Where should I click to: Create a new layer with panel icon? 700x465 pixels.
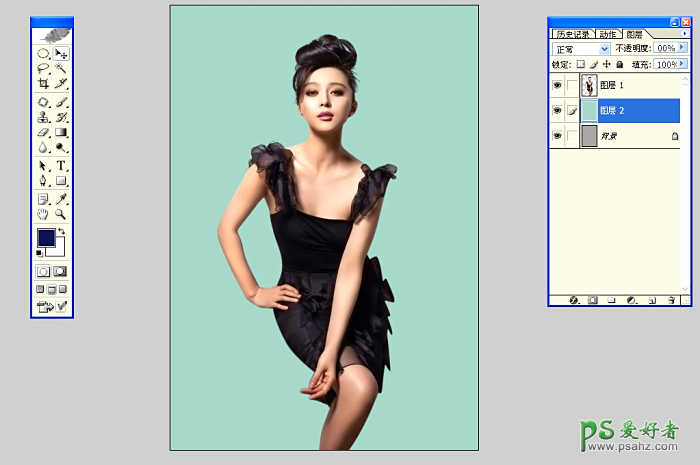[651, 299]
